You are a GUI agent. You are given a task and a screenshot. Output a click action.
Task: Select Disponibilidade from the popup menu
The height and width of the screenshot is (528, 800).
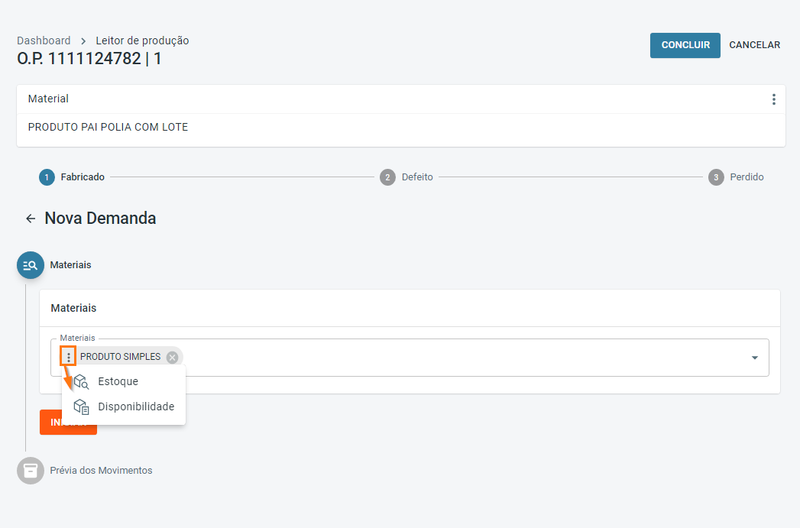pyautogui.click(x=136, y=407)
